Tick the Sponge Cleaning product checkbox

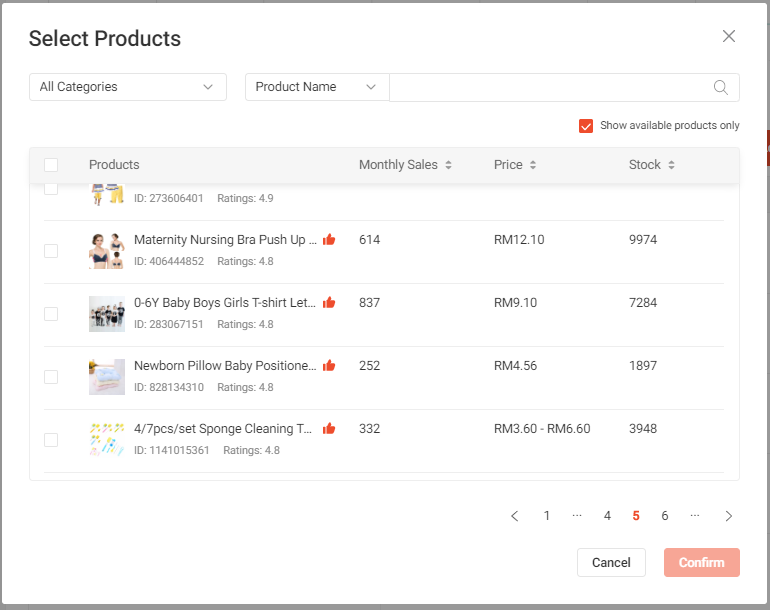pyautogui.click(x=51, y=440)
